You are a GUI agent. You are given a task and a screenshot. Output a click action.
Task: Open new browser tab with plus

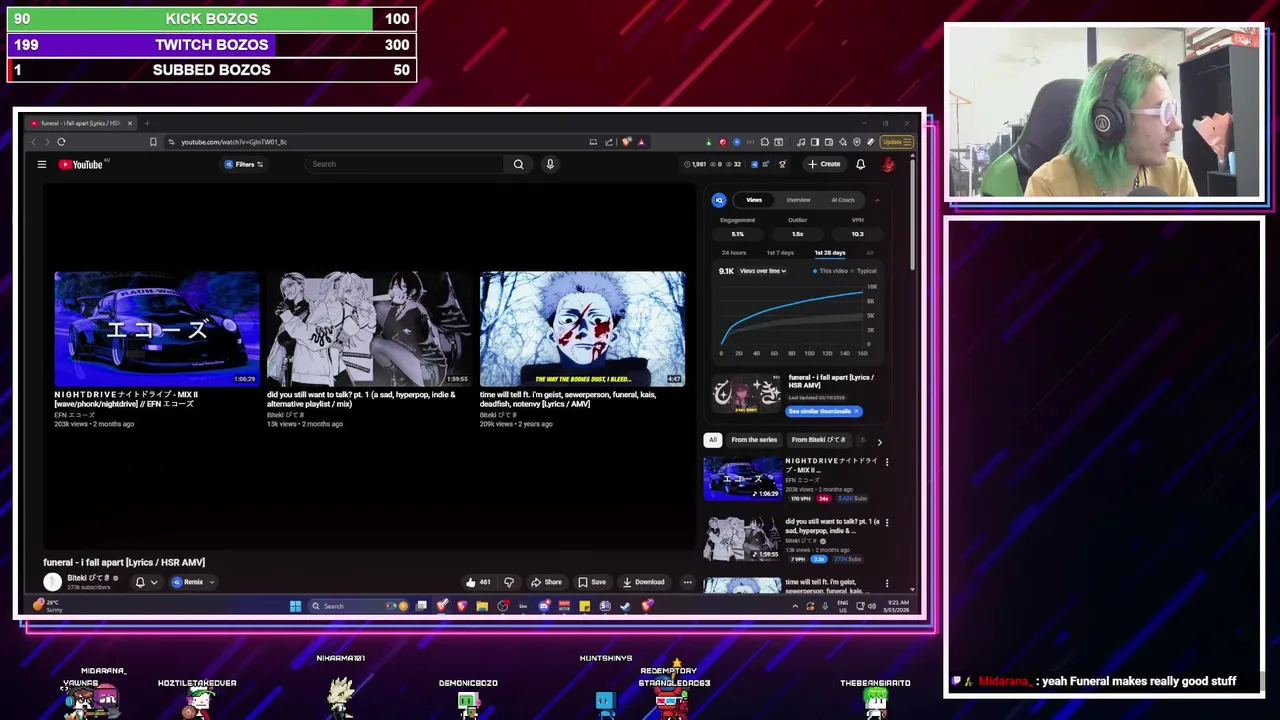coord(147,123)
